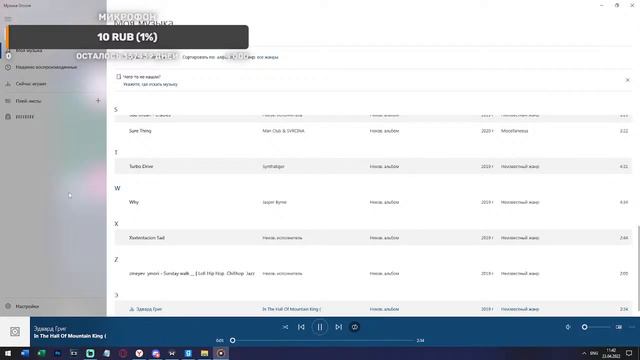Open the taskbar clock and date
This screenshot has height=360, width=640.
(x=611, y=353)
